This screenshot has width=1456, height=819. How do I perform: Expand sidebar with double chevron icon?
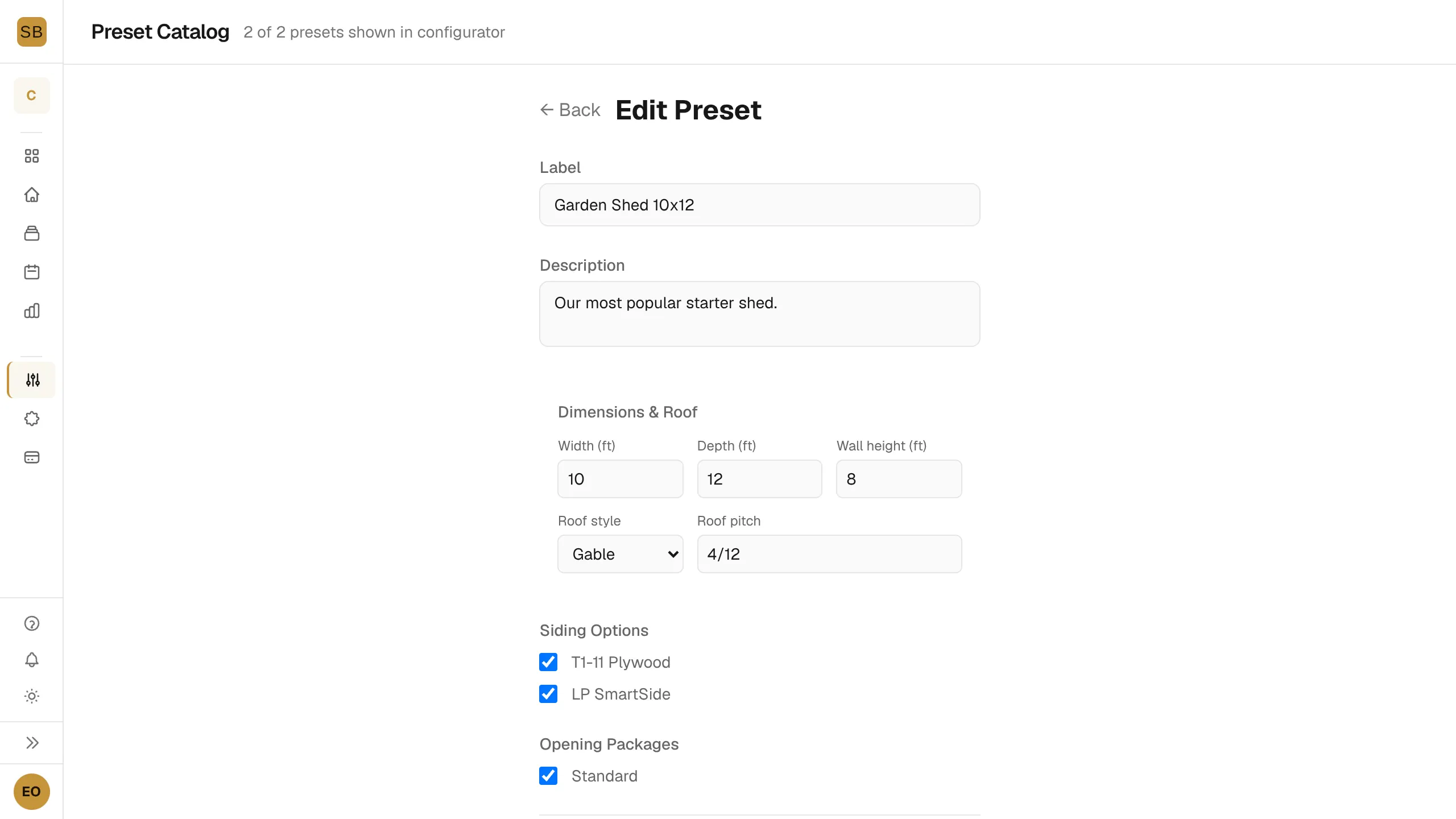[x=31, y=743]
